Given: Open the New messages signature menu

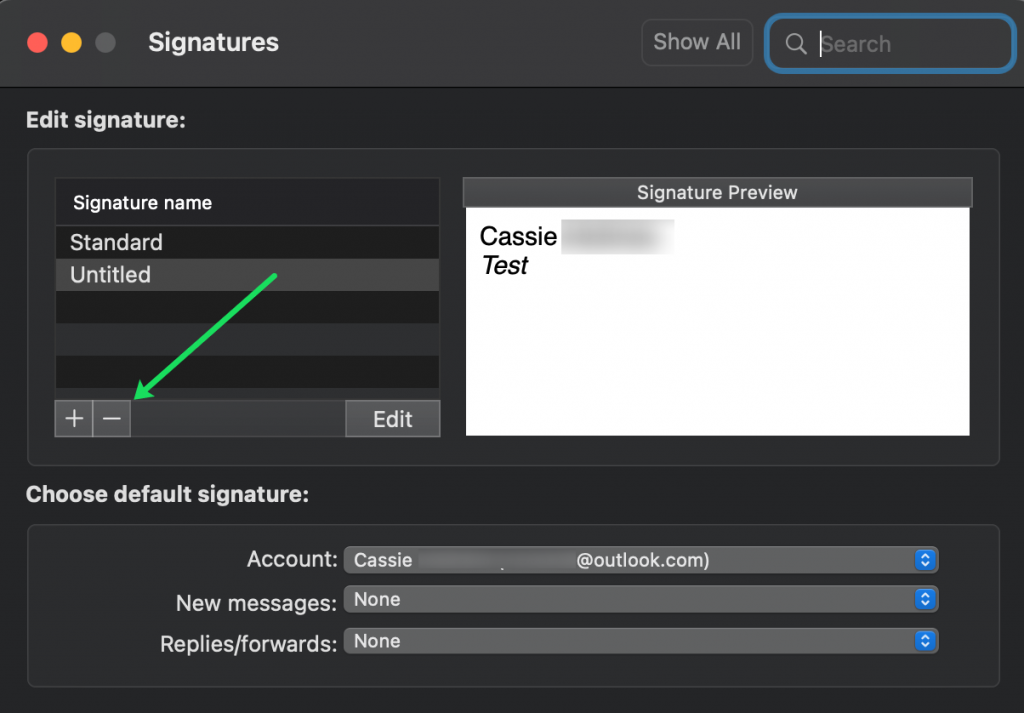Looking at the screenshot, I should (640, 599).
